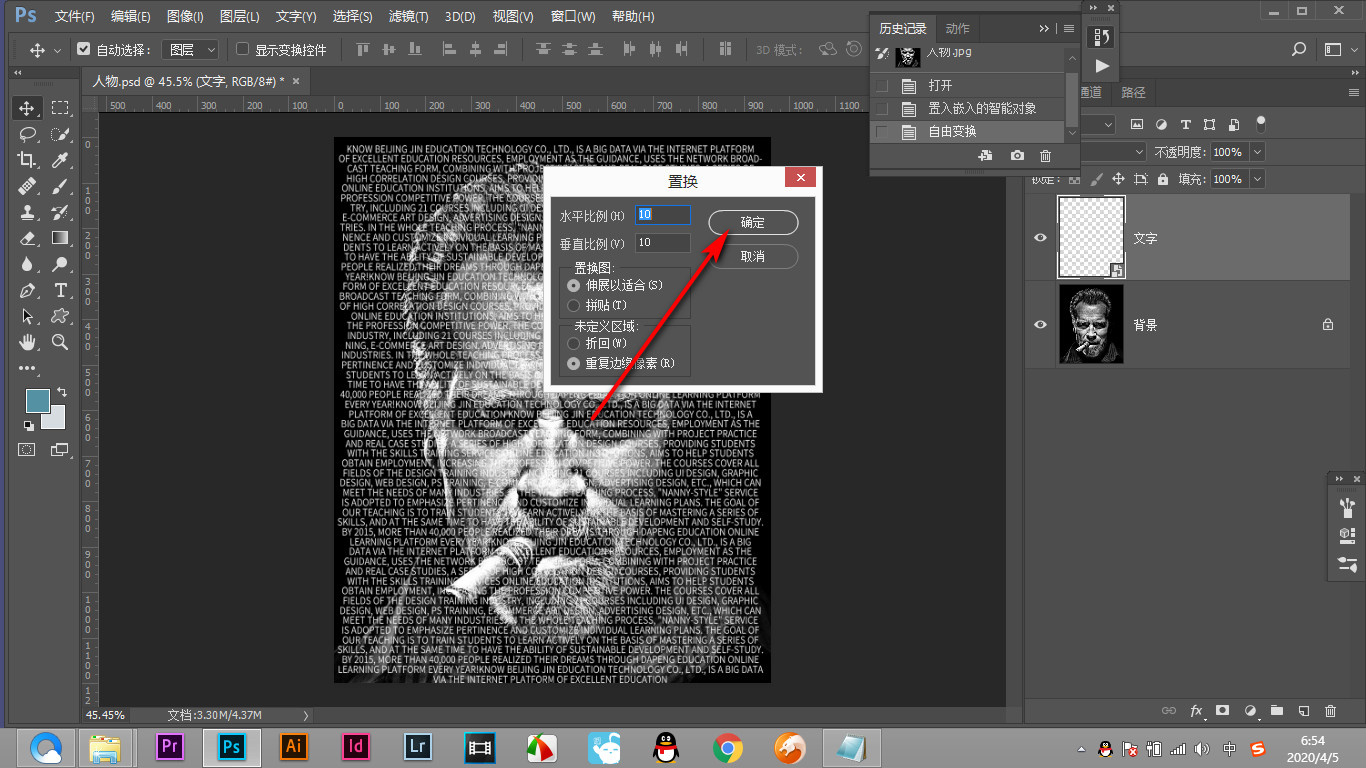Screen dimensions: 1366x768
Task: Select the Path Selection tool
Action: click(x=27, y=316)
